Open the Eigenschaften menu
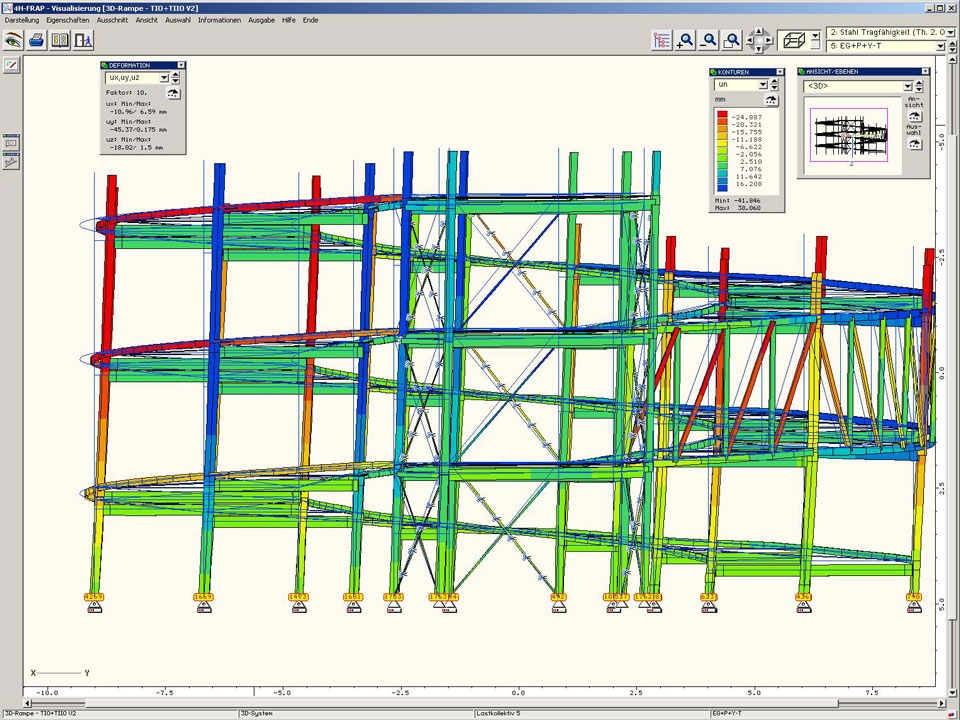 point(68,20)
